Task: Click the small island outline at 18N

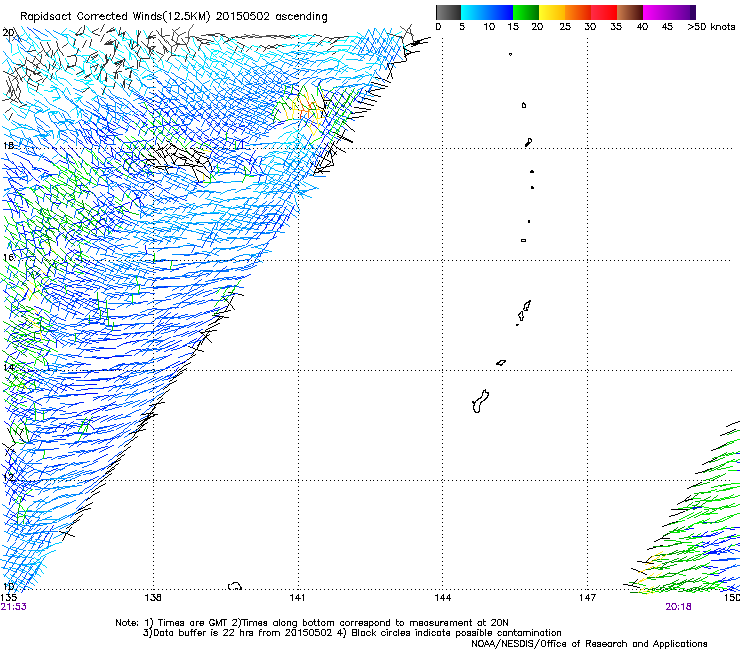Action: (x=529, y=142)
